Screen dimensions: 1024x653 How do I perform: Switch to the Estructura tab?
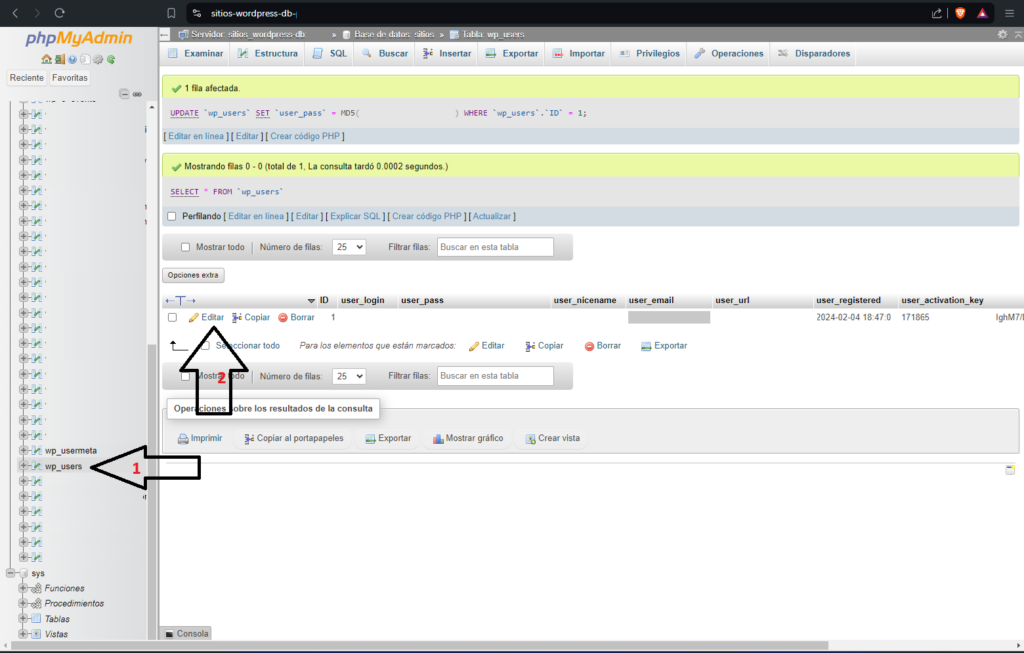[x=267, y=53]
